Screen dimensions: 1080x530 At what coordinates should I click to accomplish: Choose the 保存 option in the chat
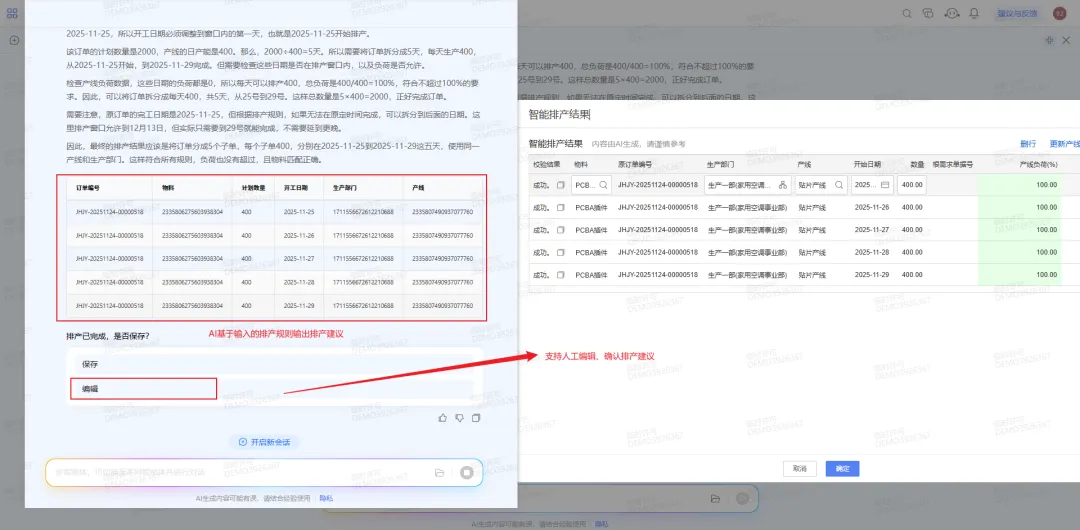coord(90,364)
